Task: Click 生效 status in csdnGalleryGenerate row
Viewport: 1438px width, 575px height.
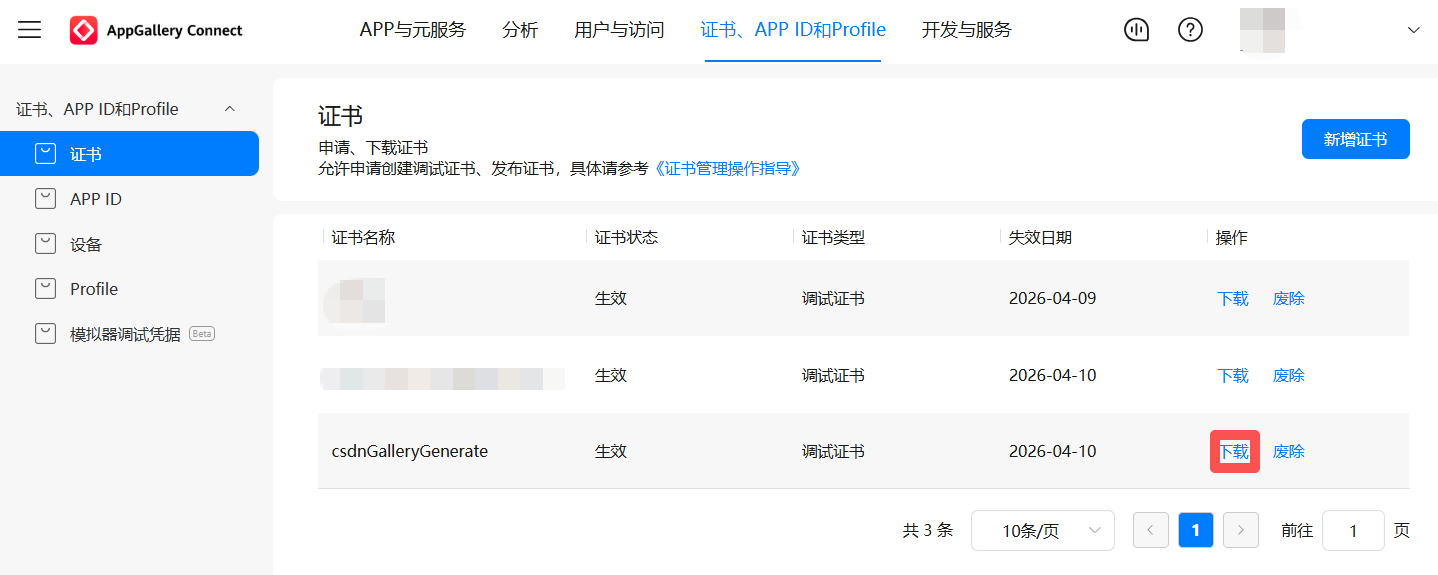Action: pos(611,451)
